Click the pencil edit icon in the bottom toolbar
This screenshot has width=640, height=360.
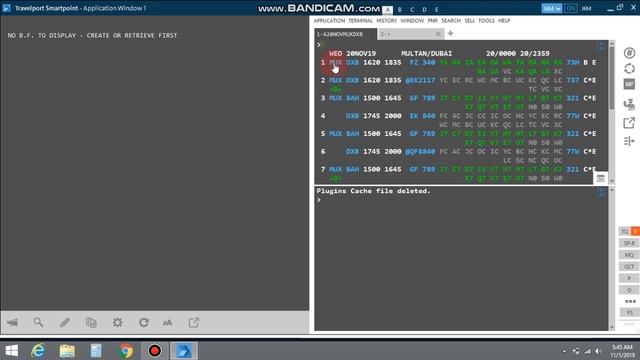tap(65, 322)
